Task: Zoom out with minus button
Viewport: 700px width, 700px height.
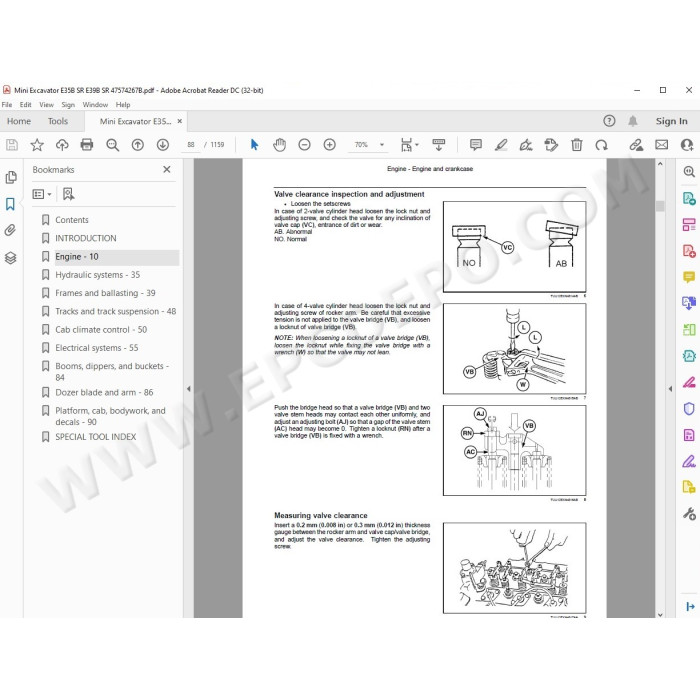Action: click(304, 145)
